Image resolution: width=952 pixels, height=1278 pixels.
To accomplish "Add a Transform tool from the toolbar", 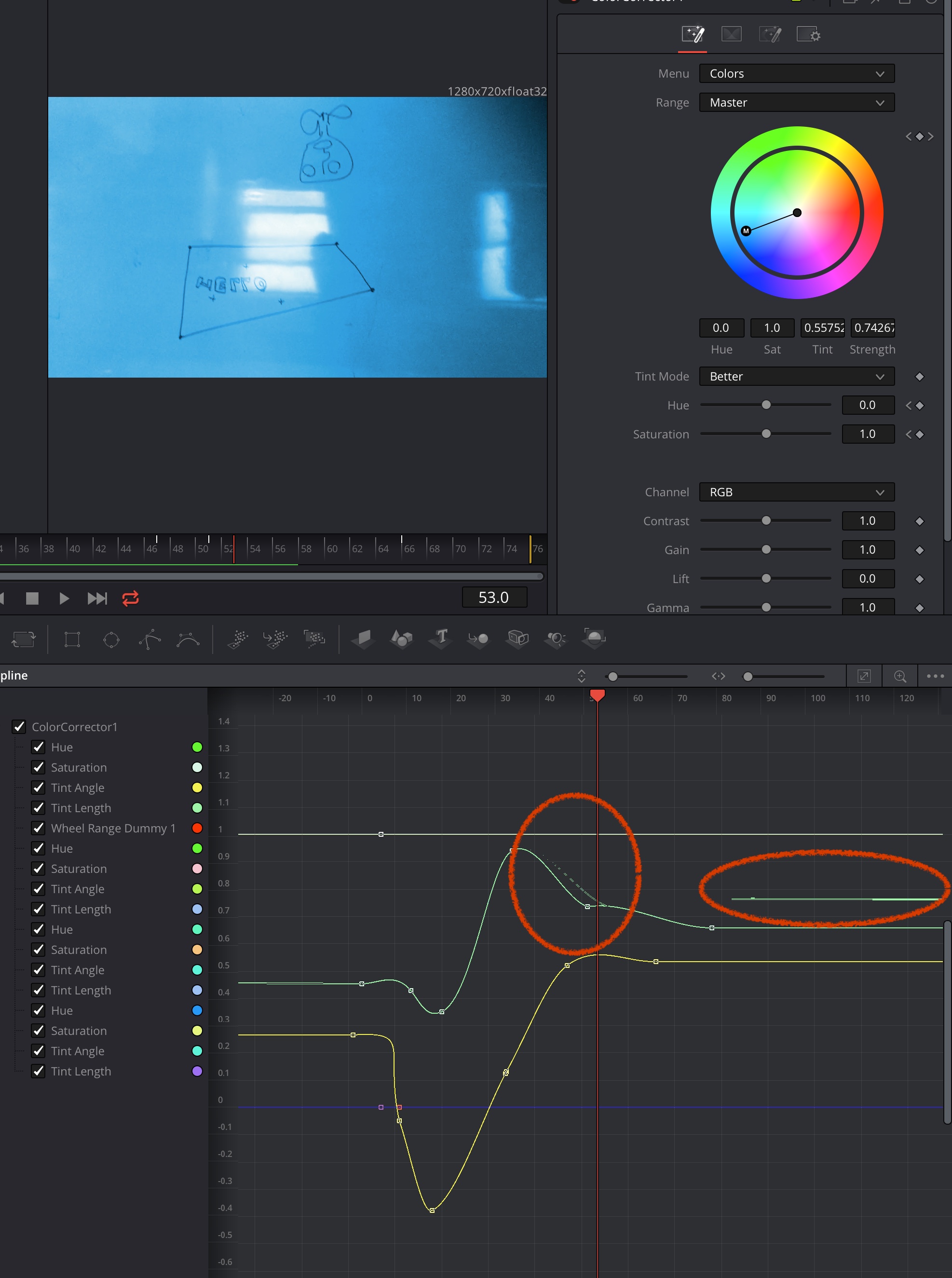I will point(24,639).
